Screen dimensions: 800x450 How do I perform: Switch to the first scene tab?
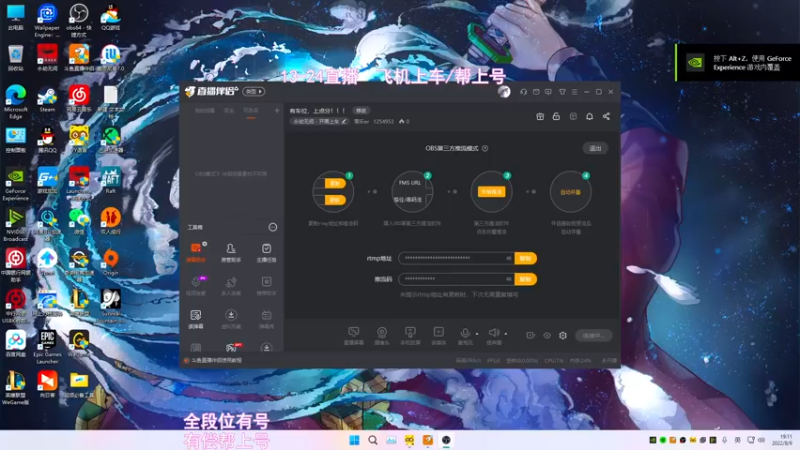[205, 111]
